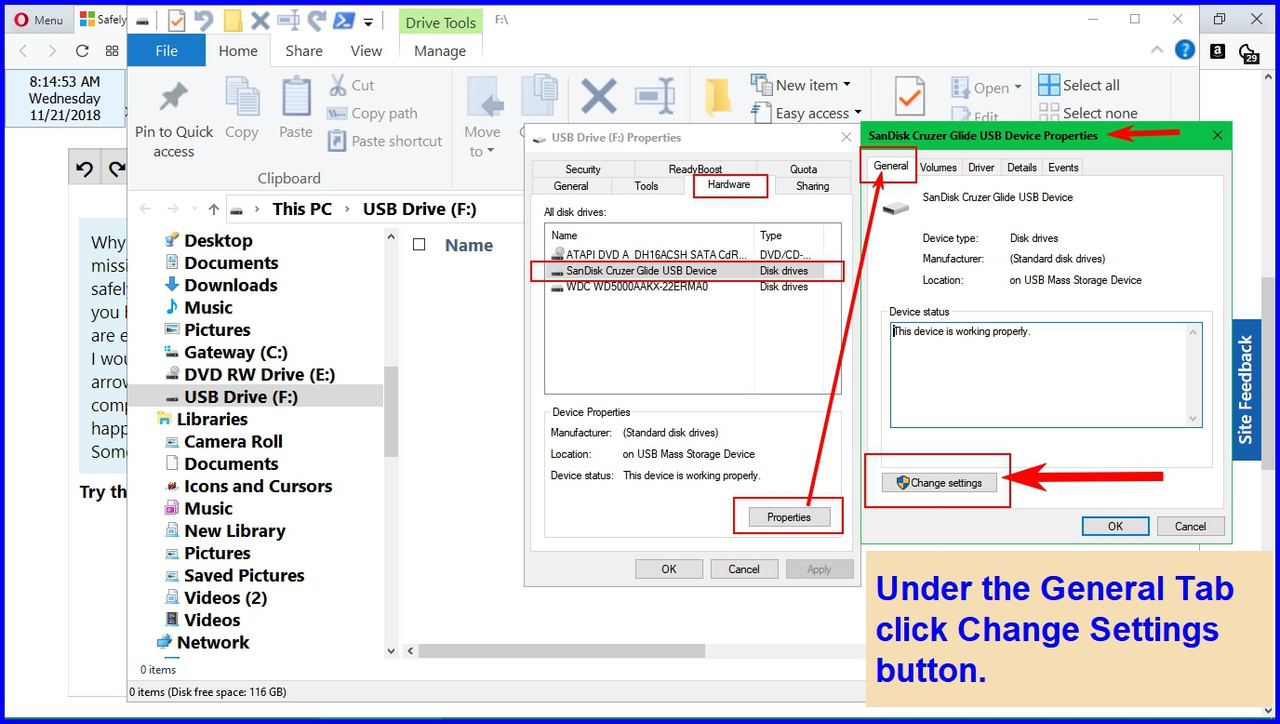Click the Undo icon on the quick access toolbar
This screenshot has width=1280, height=724.
205,19
